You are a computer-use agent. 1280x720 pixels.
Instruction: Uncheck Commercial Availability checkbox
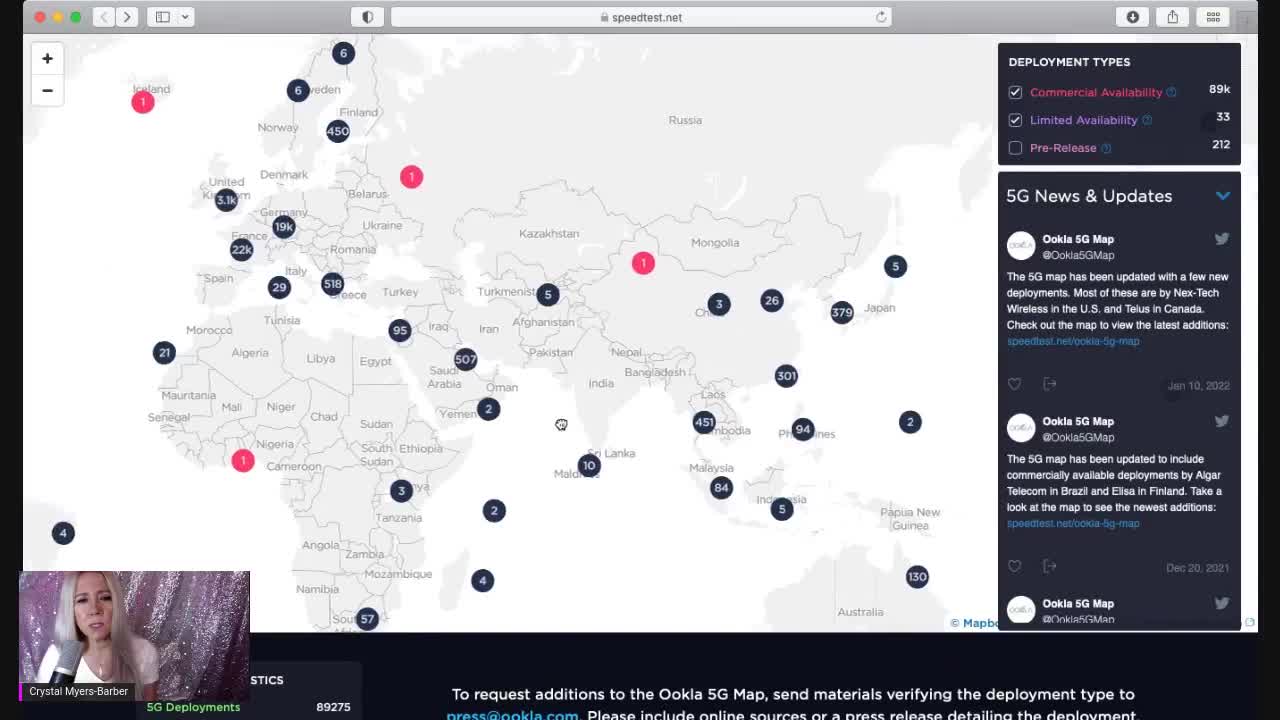[1015, 92]
